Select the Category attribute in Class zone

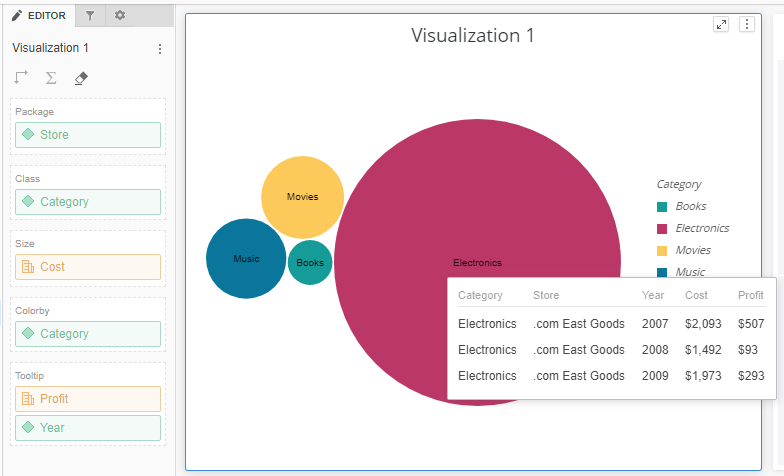tap(88, 202)
